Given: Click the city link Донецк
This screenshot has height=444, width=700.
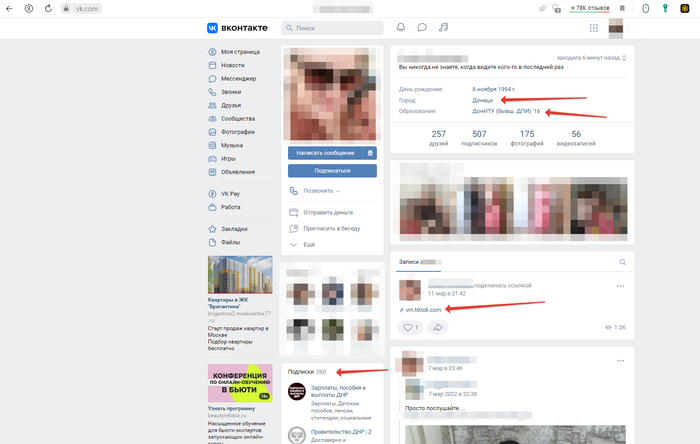Looking at the screenshot, I should [x=483, y=100].
